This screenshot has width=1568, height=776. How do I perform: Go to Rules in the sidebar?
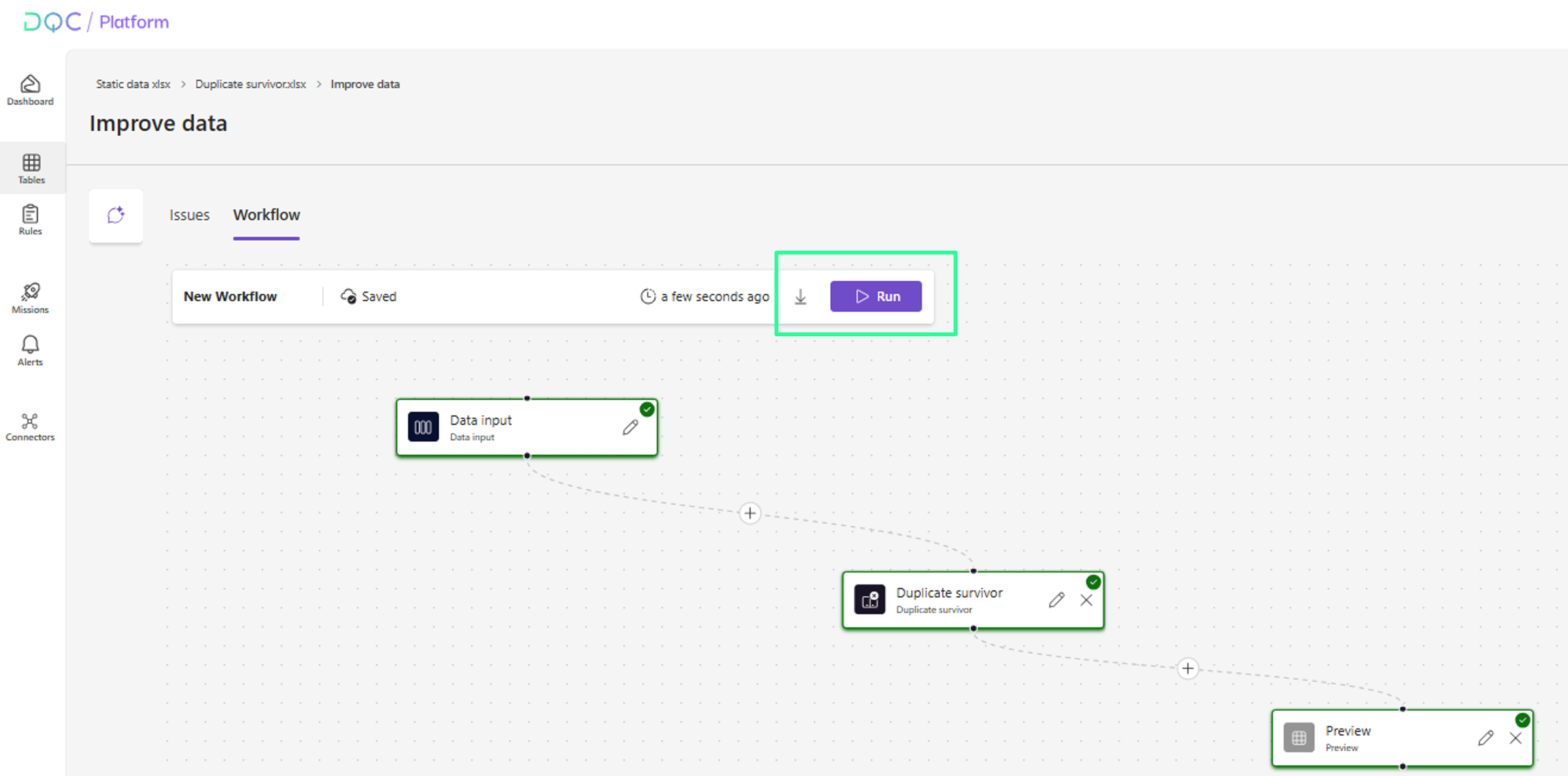pyautogui.click(x=30, y=219)
